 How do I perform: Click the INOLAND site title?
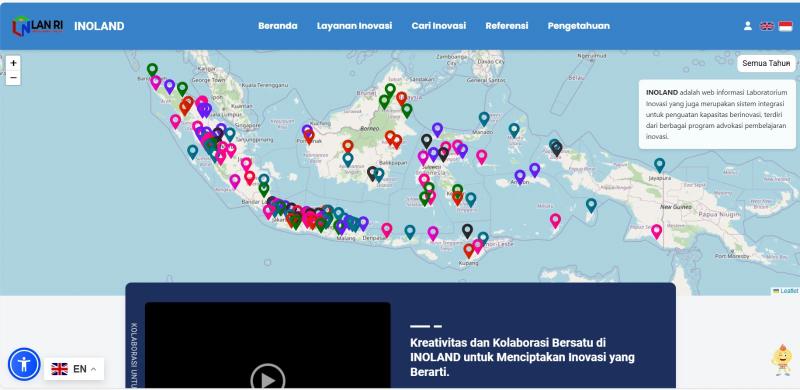[99, 26]
